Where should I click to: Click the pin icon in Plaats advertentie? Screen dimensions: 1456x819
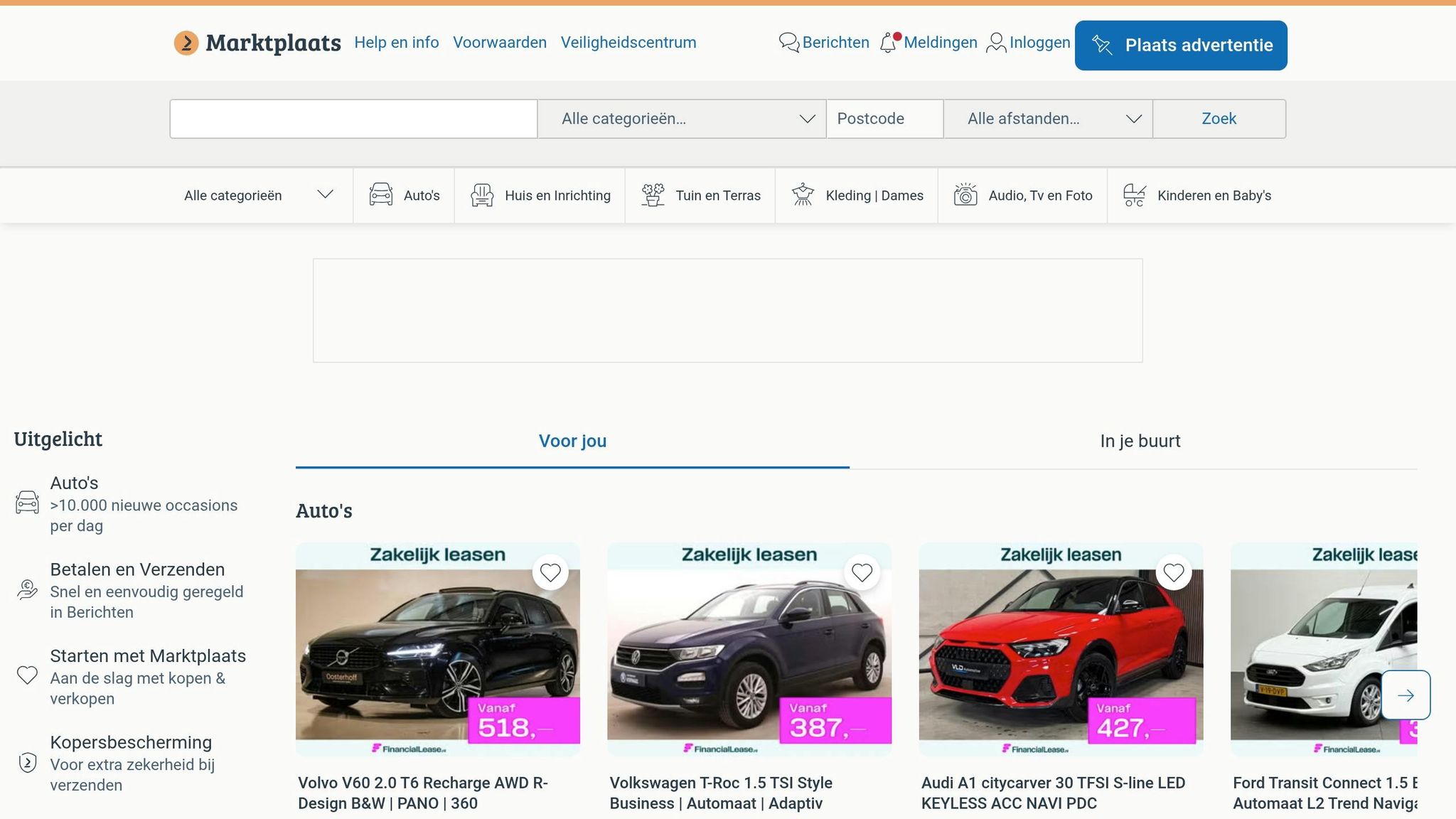pyautogui.click(x=1102, y=45)
